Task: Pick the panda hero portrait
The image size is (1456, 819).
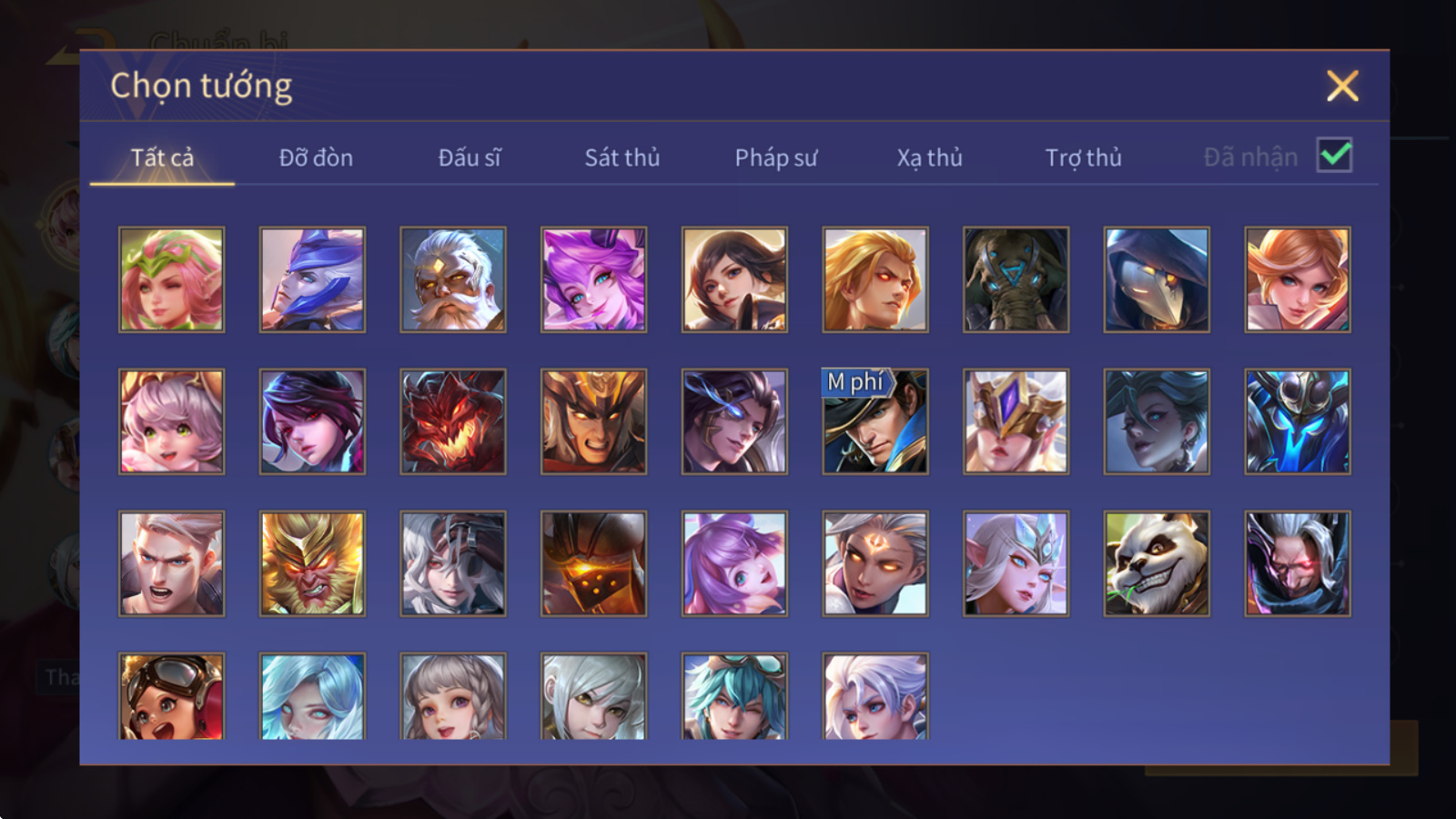Action: coord(1157,563)
